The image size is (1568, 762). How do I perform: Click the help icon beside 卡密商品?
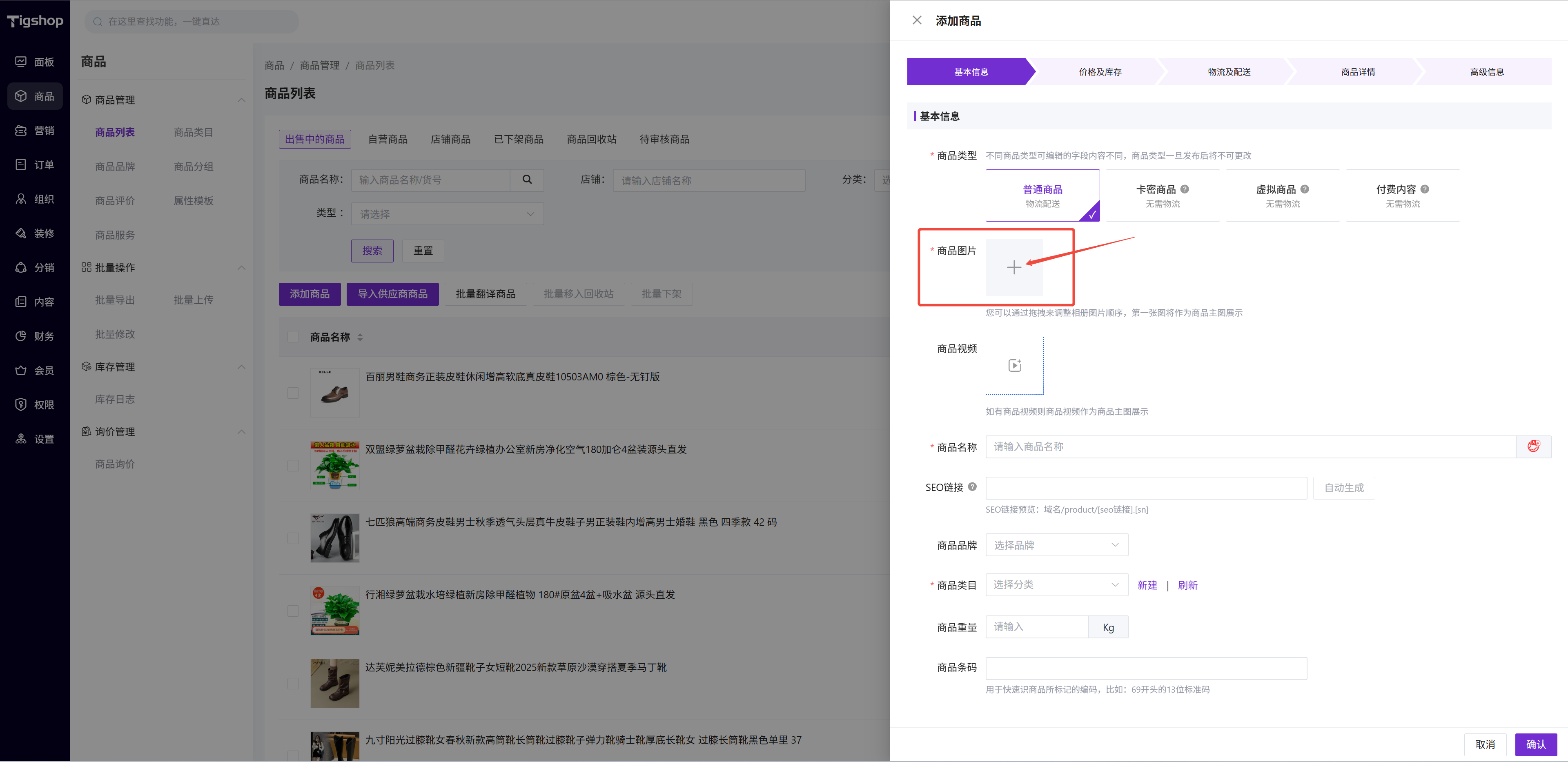point(1185,189)
